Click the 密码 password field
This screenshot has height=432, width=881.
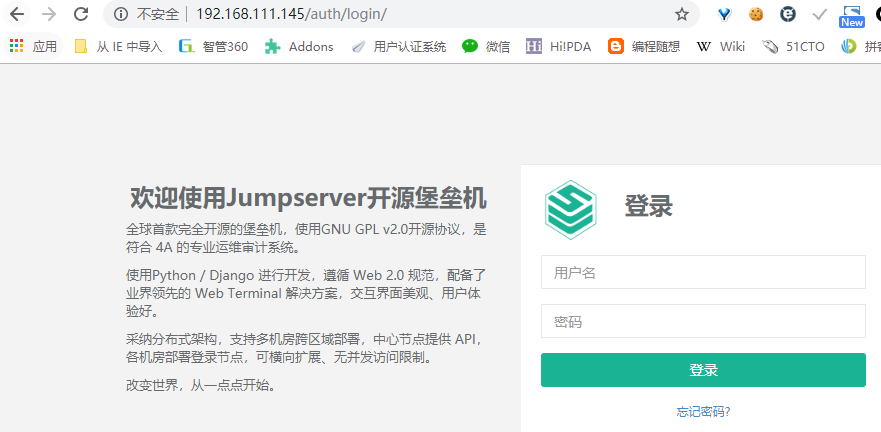[703, 321]
